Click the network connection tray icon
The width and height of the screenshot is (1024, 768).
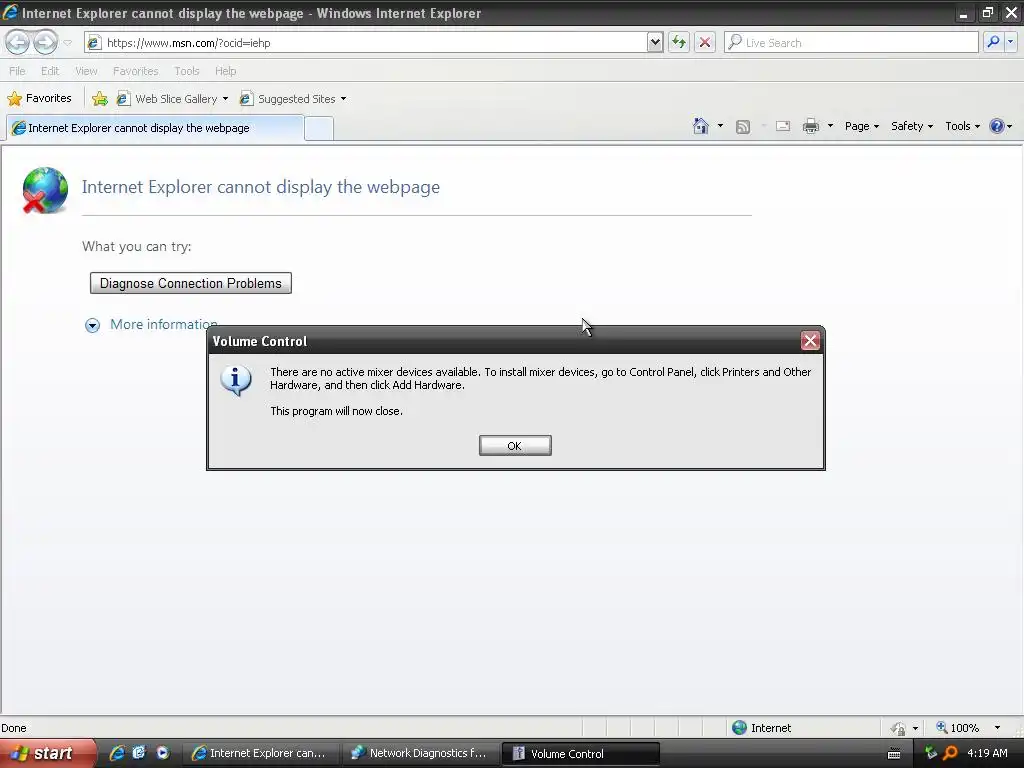coord(931,753)
